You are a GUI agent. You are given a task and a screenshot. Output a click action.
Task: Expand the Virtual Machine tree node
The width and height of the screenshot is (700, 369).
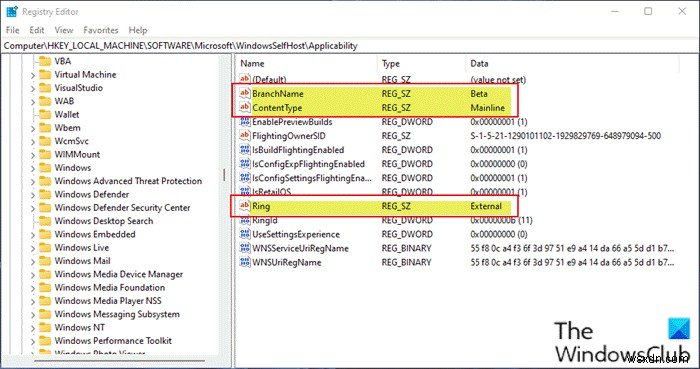point(33,75)
